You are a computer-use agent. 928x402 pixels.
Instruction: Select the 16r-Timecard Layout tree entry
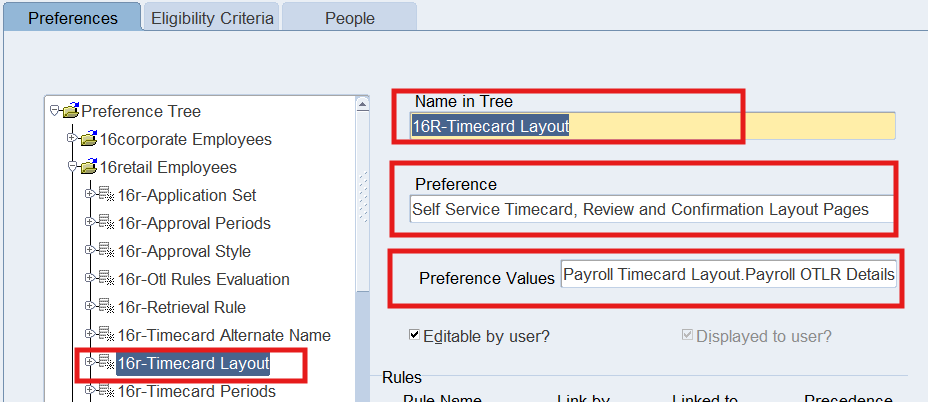pos(193,364)
